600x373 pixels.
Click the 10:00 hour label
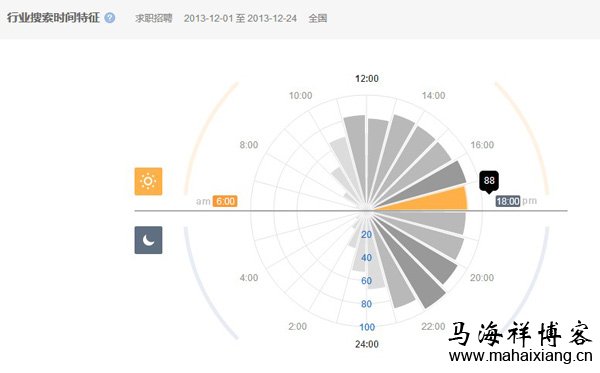300,96
